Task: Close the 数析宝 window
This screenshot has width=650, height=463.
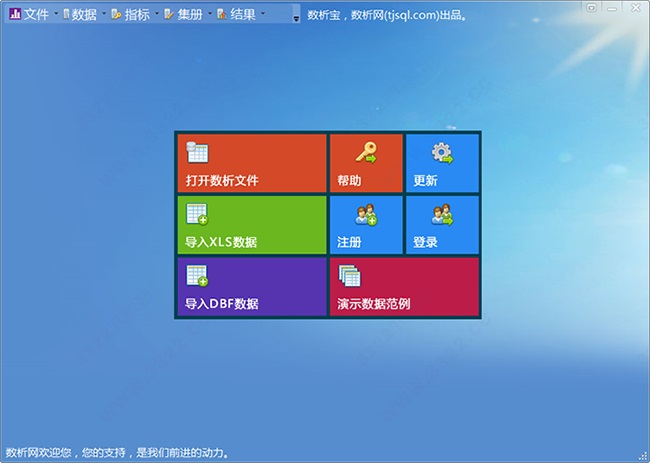Action: [x=635, y=7]
